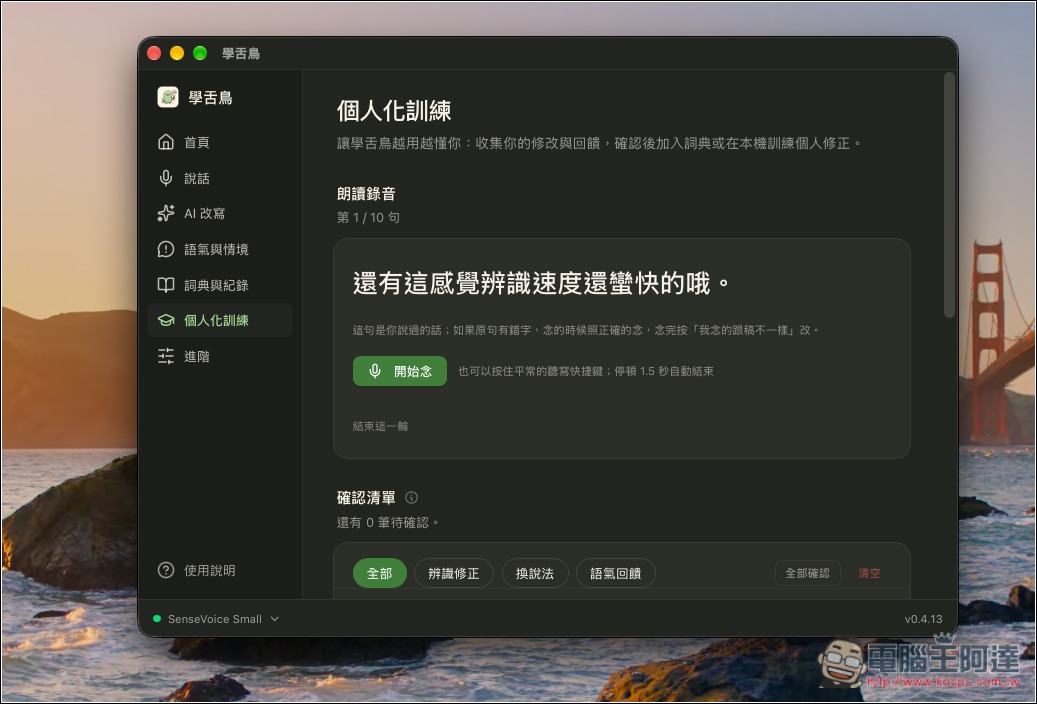1037x704 pixels.
Task: Click the sliders icon beside 進階
Action: [x=166, y=356]
